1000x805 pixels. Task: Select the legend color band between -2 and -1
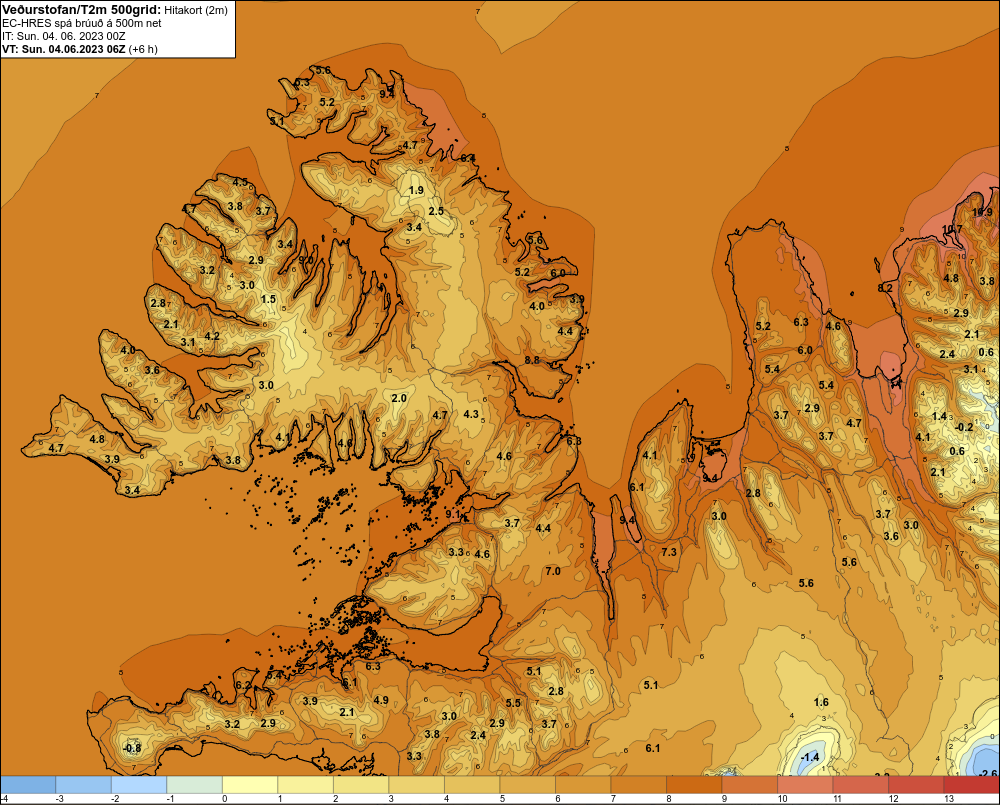pos(139,785)
